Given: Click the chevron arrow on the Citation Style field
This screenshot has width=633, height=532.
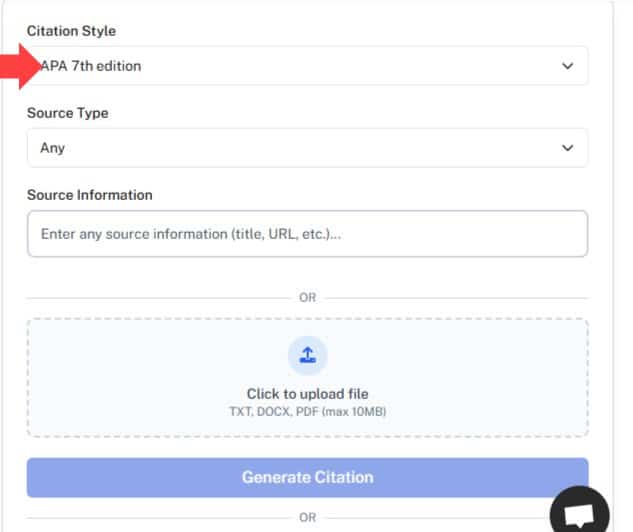Looking at the screenshot, I should pyautogui.click(x=567, y=66).
